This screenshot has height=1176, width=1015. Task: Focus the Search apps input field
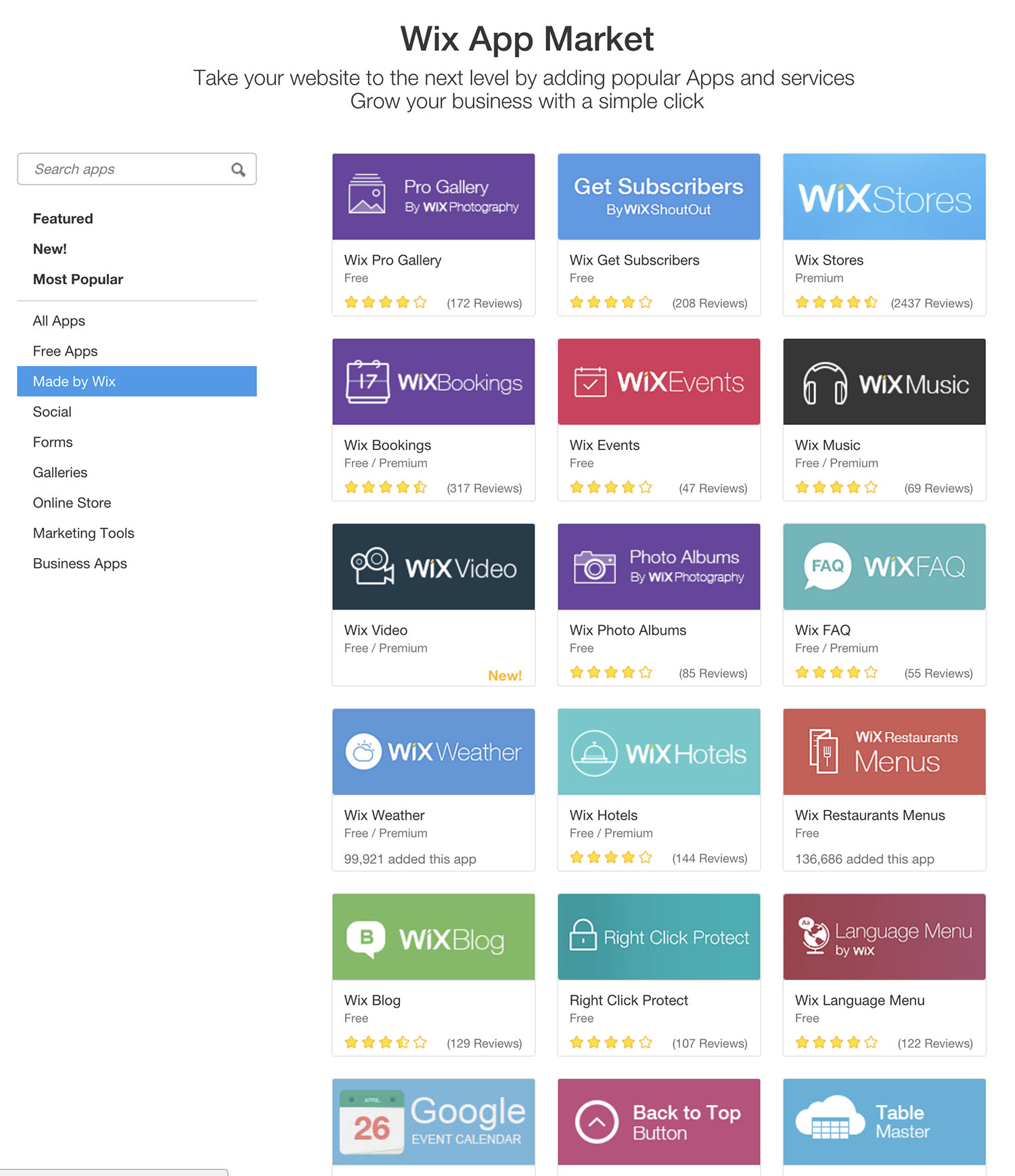pos(137,169)
